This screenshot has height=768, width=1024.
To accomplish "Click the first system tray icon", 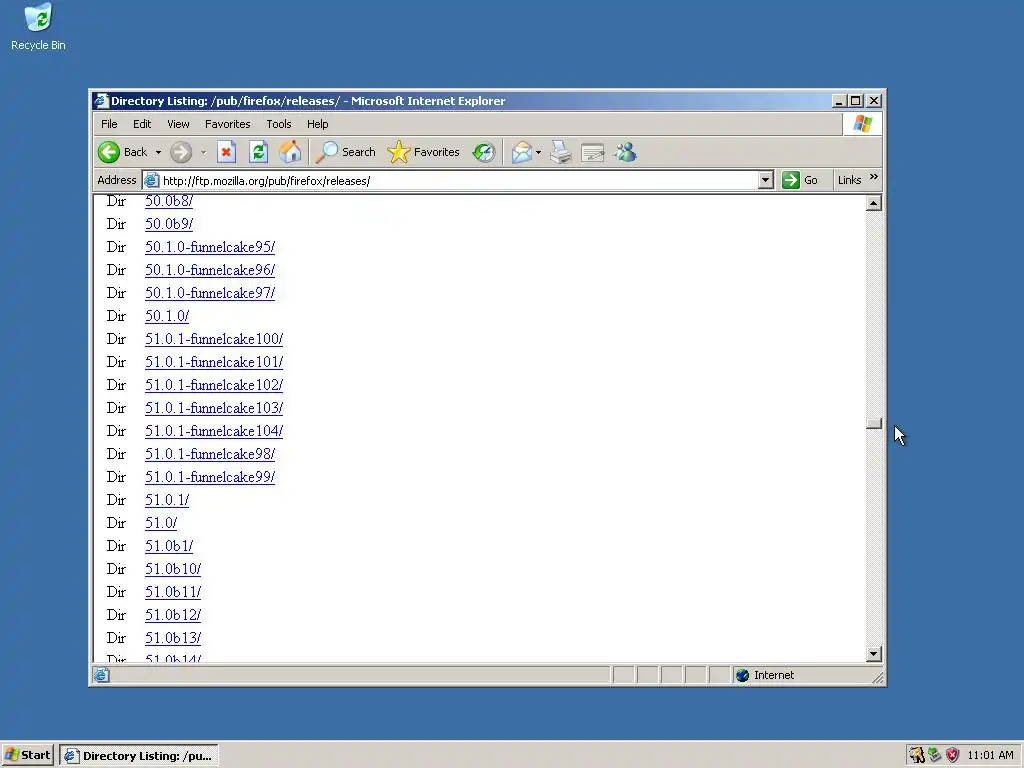I will click(916, 755).
